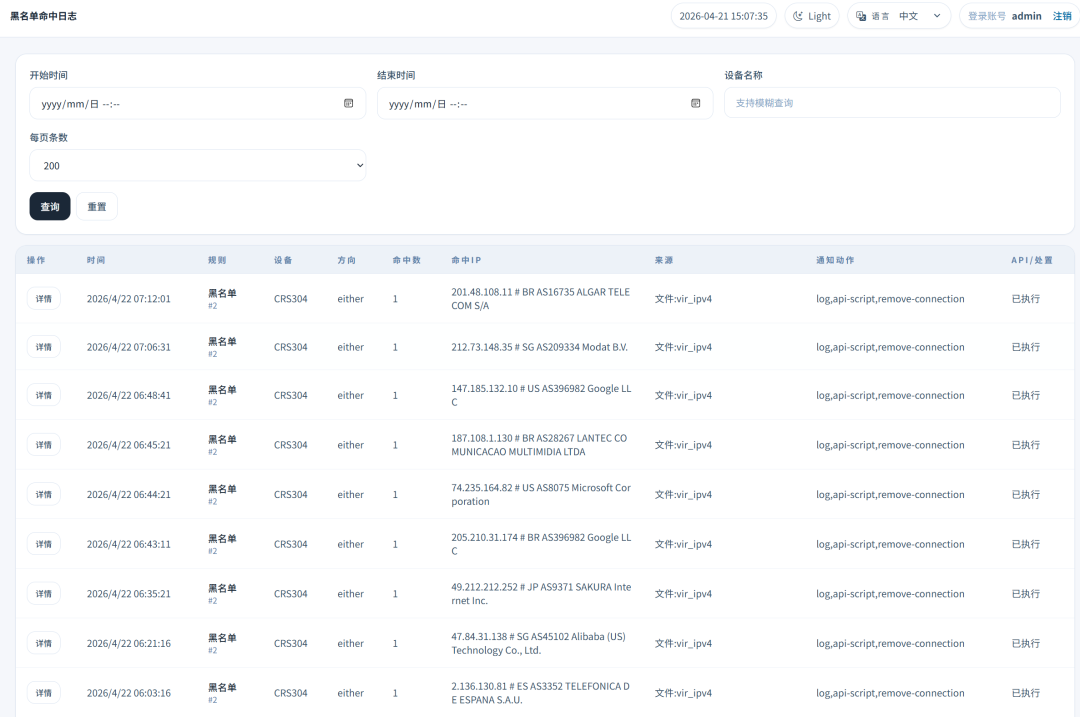Open 详情 for 07:06:31 entry
1080x717 pixels.
coord(43,346)
